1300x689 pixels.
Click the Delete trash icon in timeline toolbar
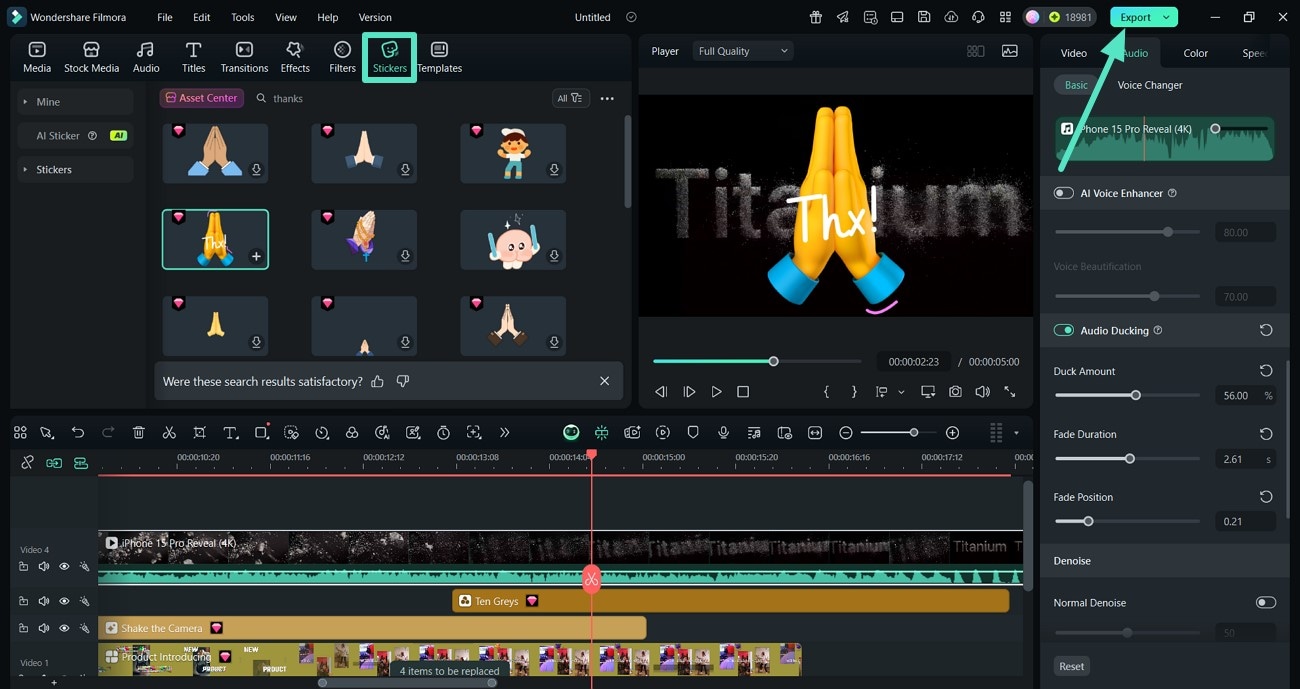tap(139, 433)
